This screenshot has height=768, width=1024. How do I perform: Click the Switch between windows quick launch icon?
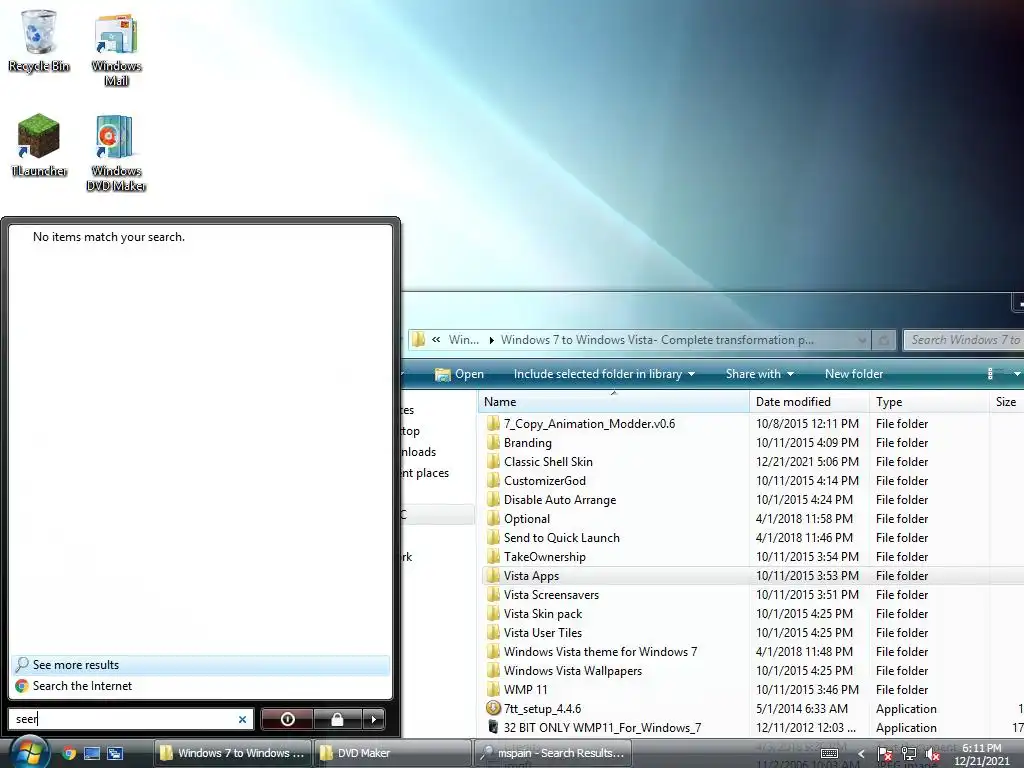click(x=115, y=753)
